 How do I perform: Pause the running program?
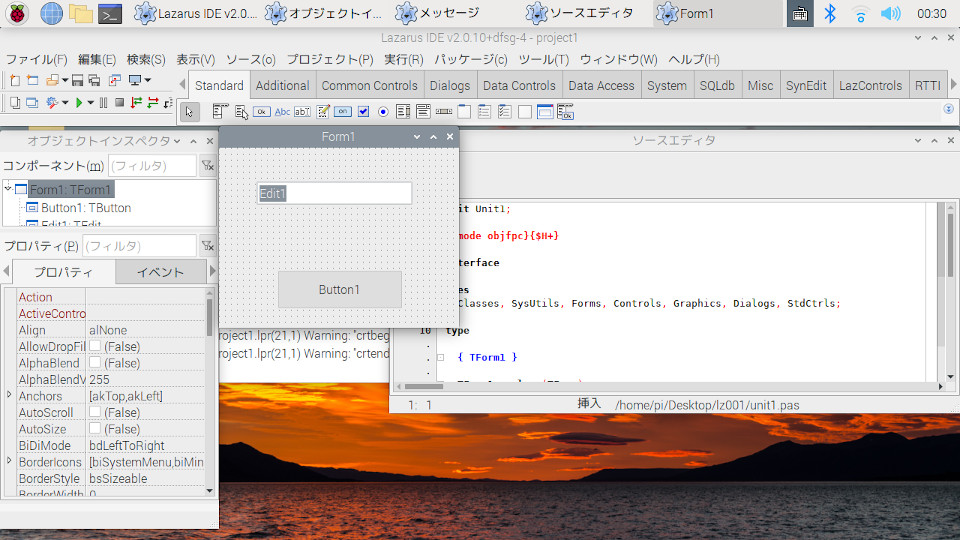103,103
